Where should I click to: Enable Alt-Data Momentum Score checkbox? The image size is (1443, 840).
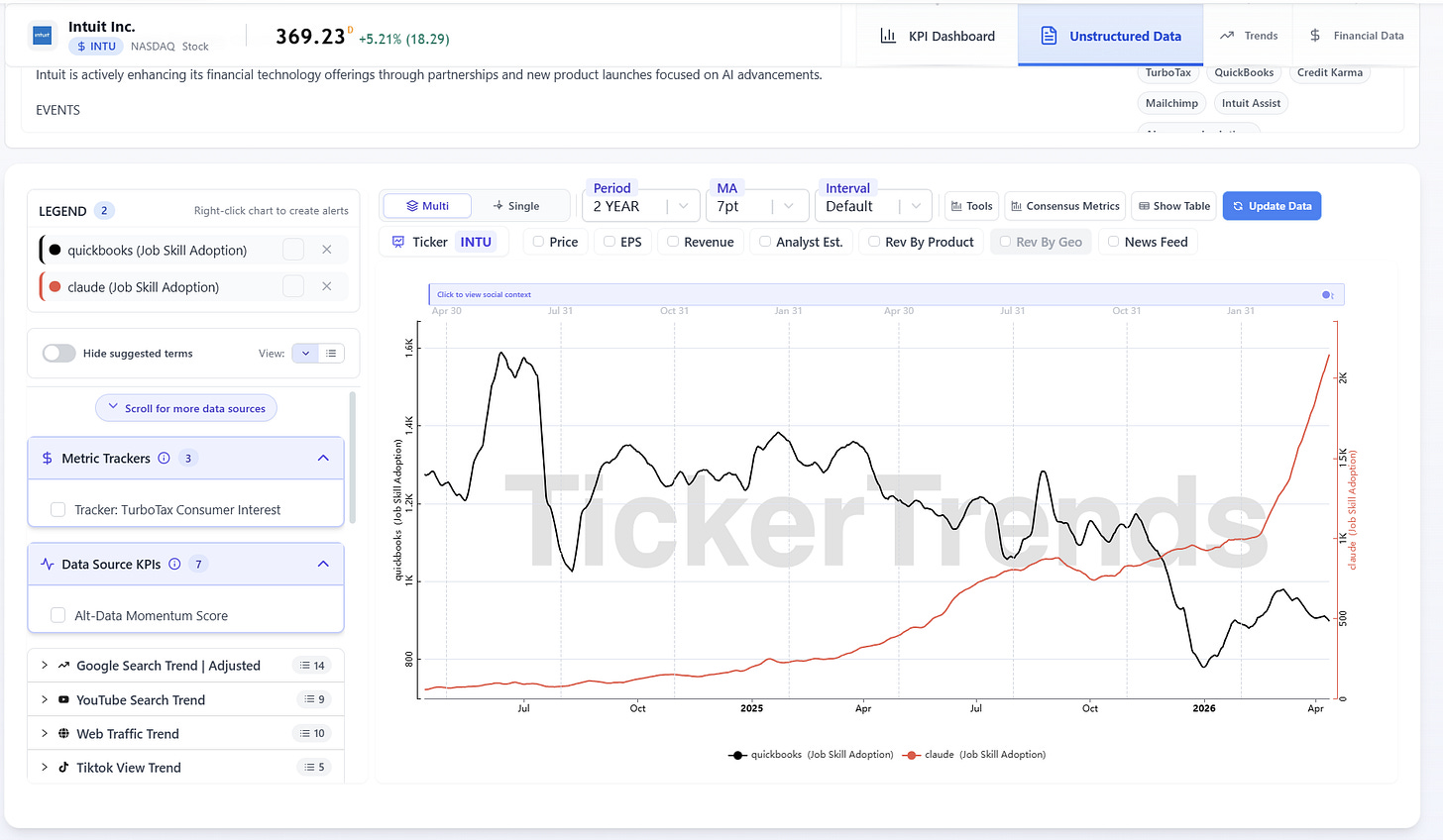coord(57,615)
